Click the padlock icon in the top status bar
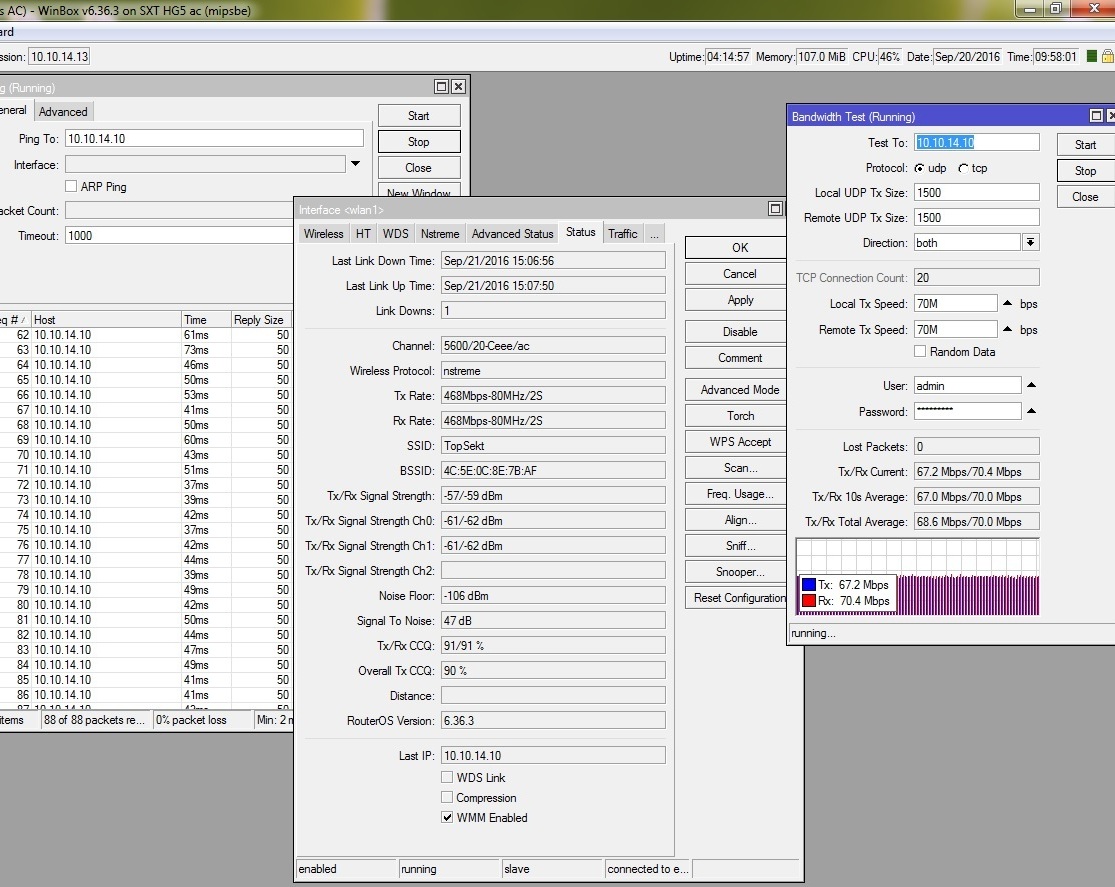 click(x=1108, y=56)
